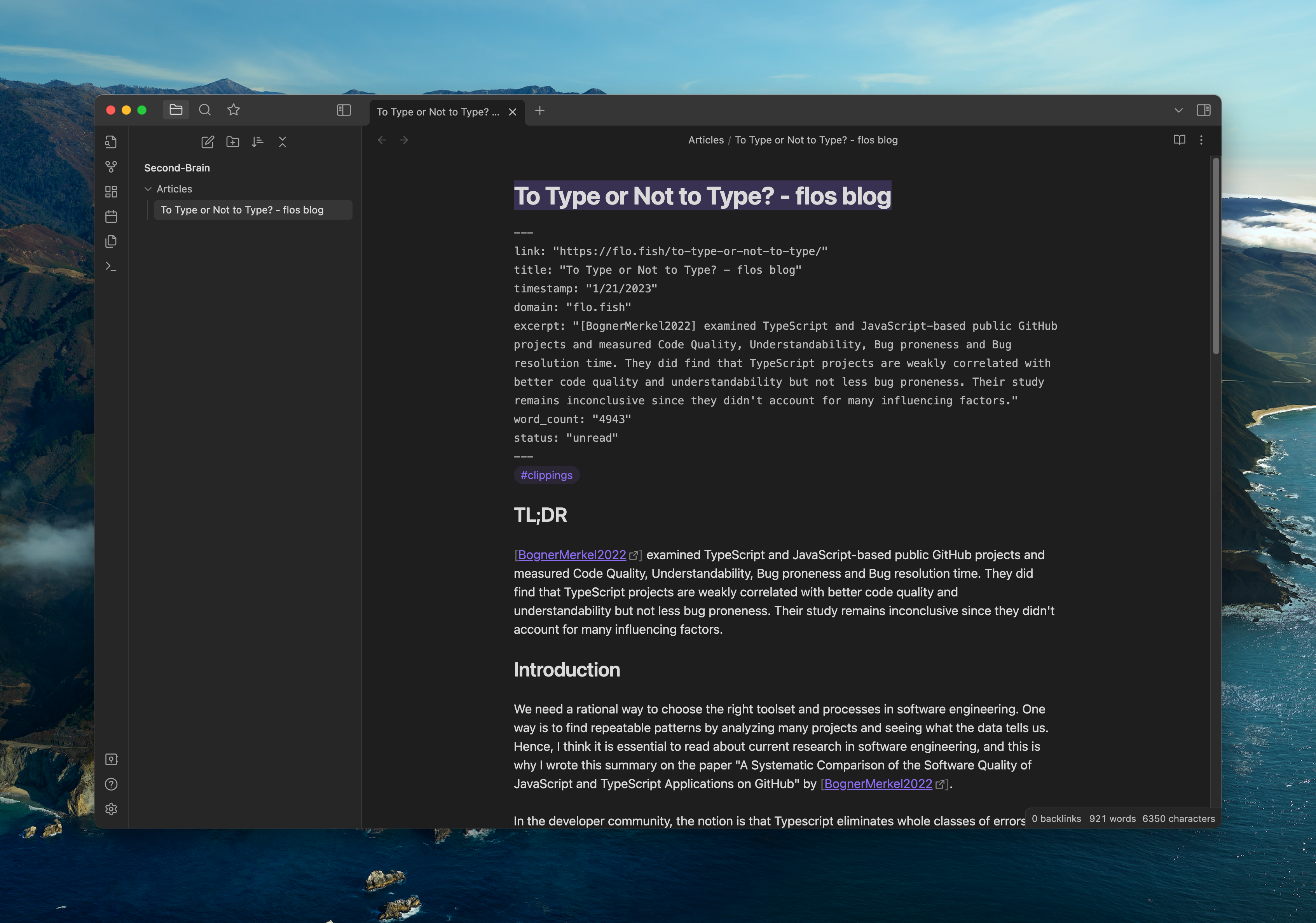Create a new folder in explorer
This screenshot has width=1316, height=923.
[x=233, y=142]
